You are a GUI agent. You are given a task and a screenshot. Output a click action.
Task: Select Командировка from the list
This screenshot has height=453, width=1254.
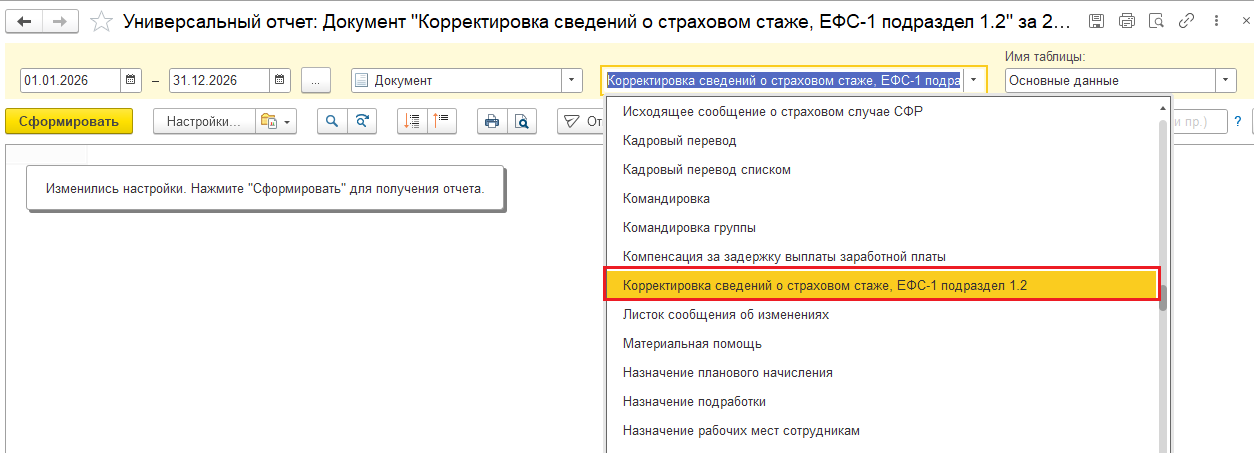[x=666, y=198]
